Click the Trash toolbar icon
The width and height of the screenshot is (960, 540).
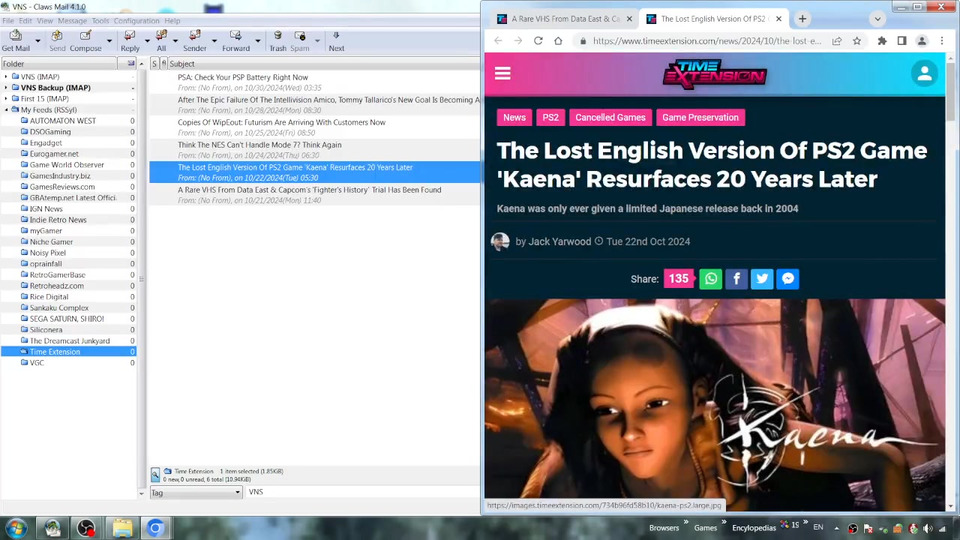[x=278, y=41]
